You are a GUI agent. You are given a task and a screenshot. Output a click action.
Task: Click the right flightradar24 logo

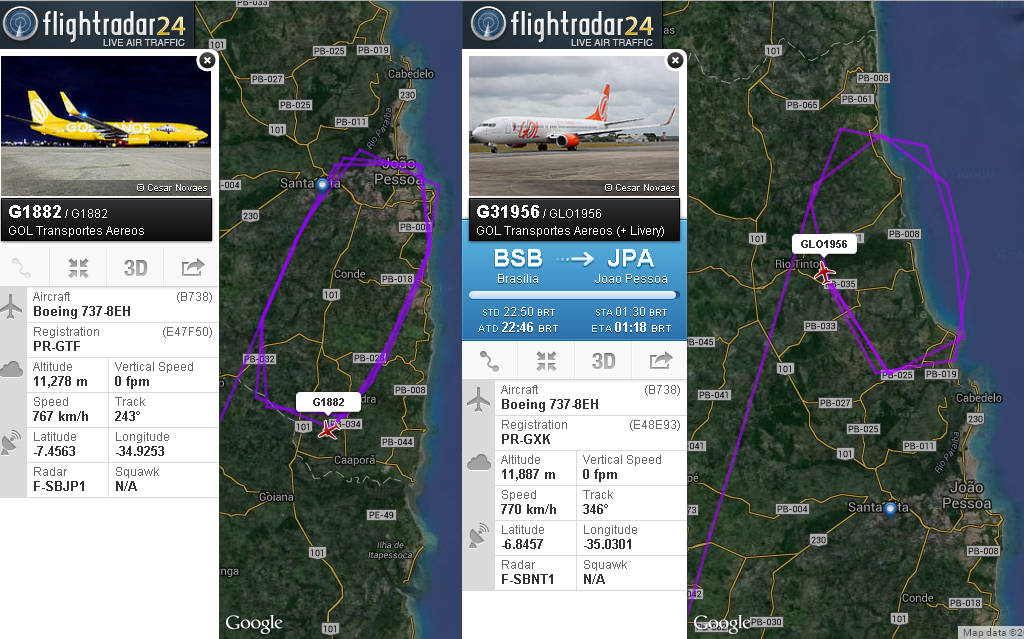563,24
